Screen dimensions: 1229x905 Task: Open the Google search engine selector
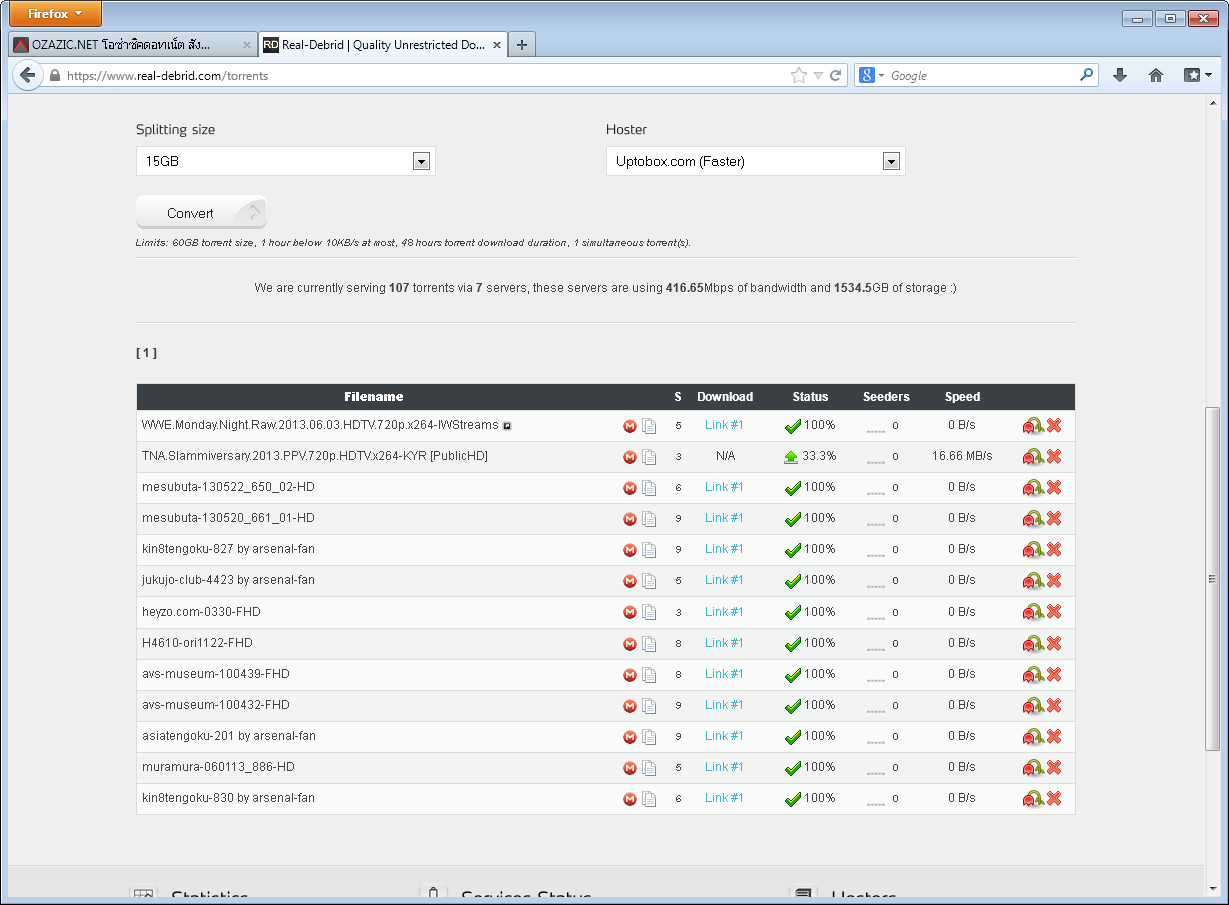click(x=871, y=75)
